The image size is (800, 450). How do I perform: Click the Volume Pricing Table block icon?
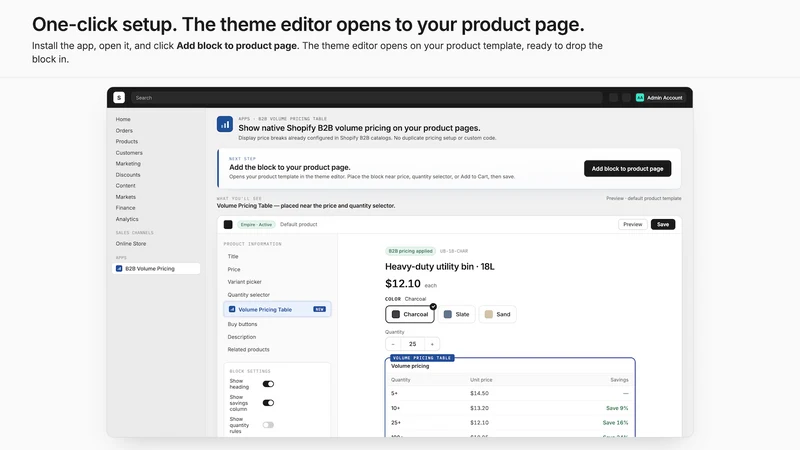coord(232,309)
